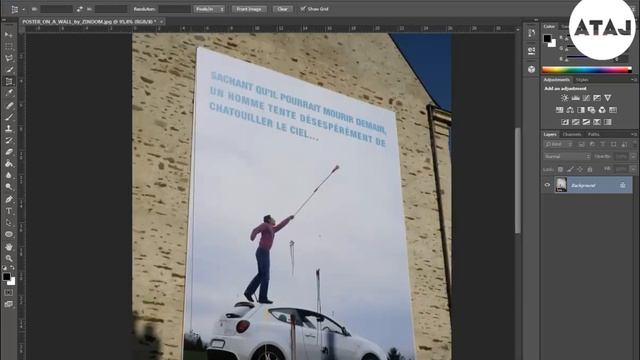Select the Hand tool
Viewport: 640px width, 360px height.
9,247
